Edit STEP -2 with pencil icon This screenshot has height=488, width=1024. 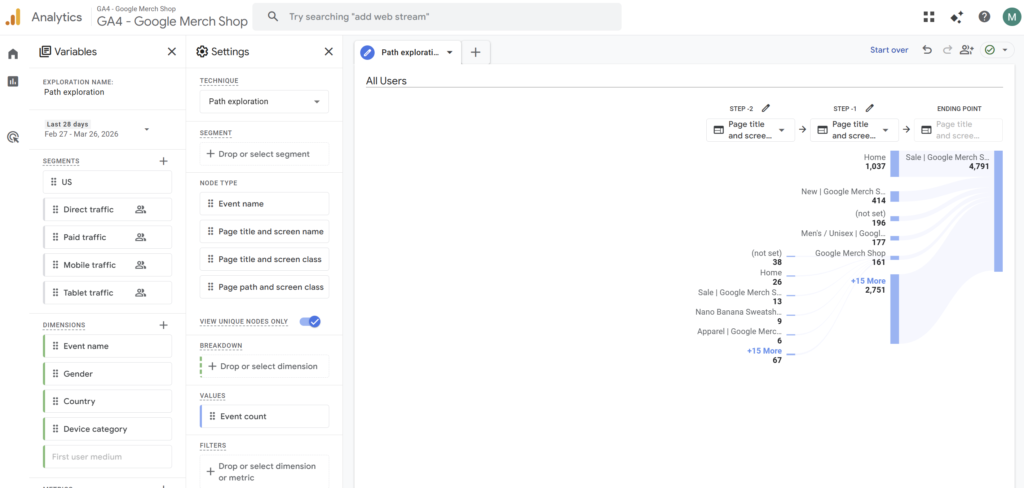click(x=766, y=108)
